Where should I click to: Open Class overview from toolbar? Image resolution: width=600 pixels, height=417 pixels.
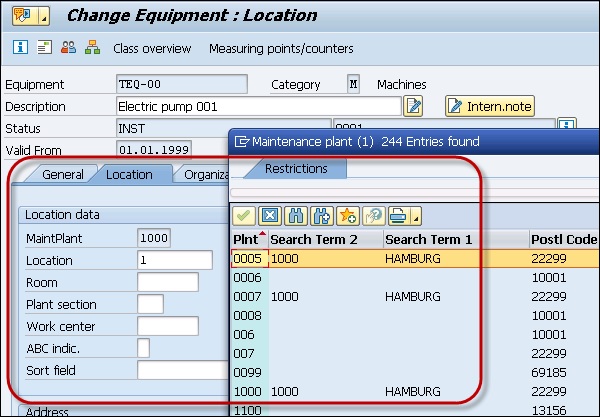click(152, 48)
